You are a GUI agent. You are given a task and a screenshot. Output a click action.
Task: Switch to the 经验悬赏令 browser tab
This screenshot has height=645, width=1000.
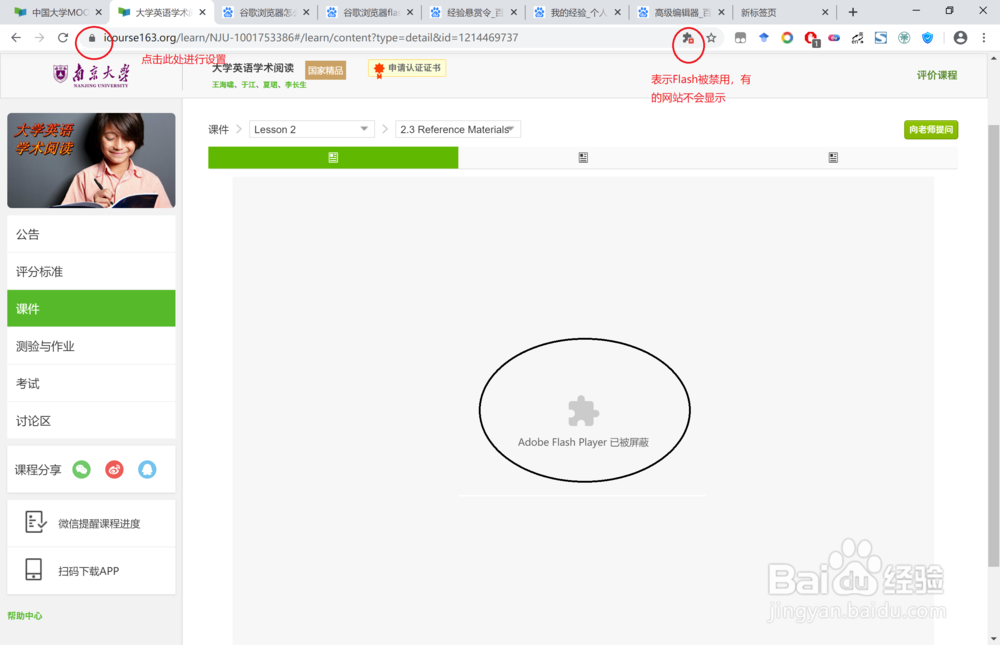(x=473, y=12)
